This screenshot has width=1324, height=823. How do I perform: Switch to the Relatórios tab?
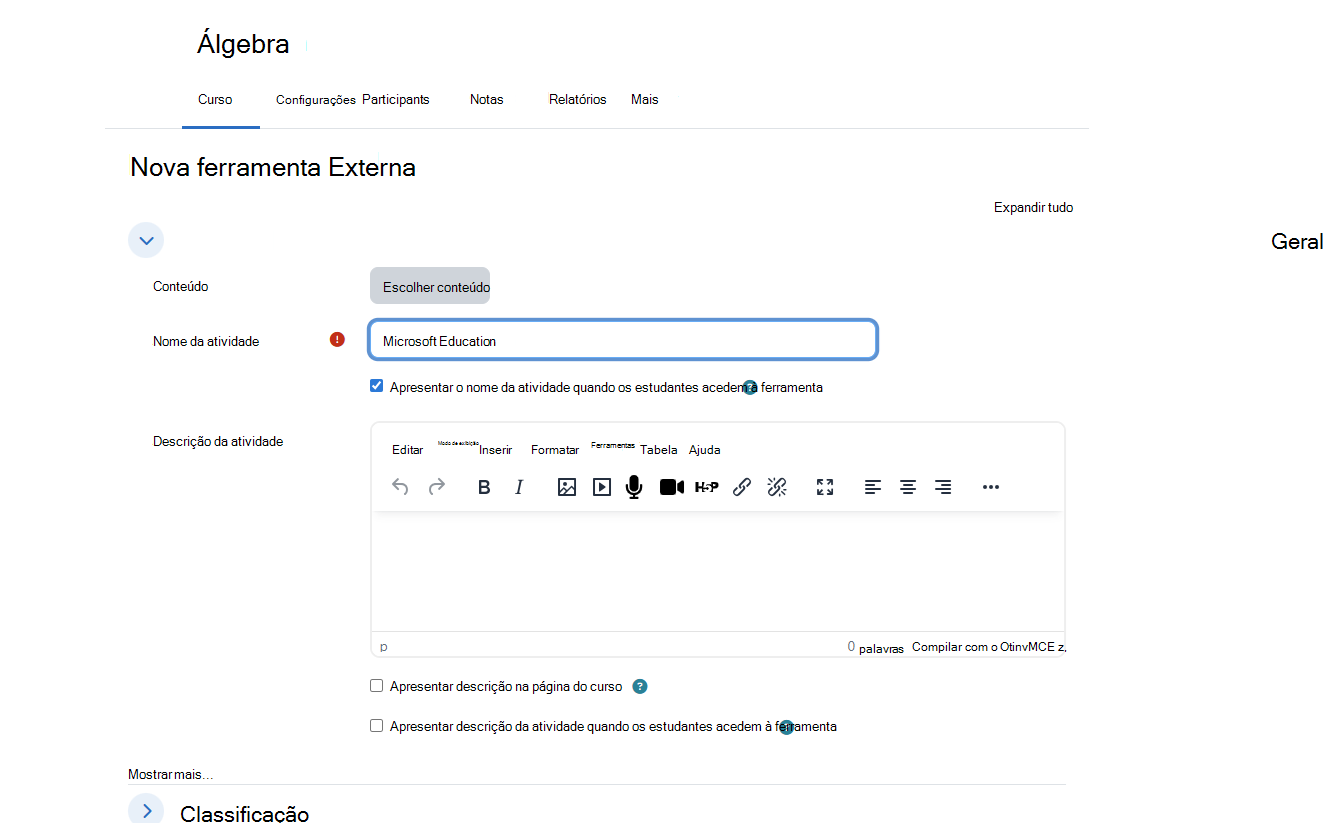pyautogui.click(x=578, y=100)
